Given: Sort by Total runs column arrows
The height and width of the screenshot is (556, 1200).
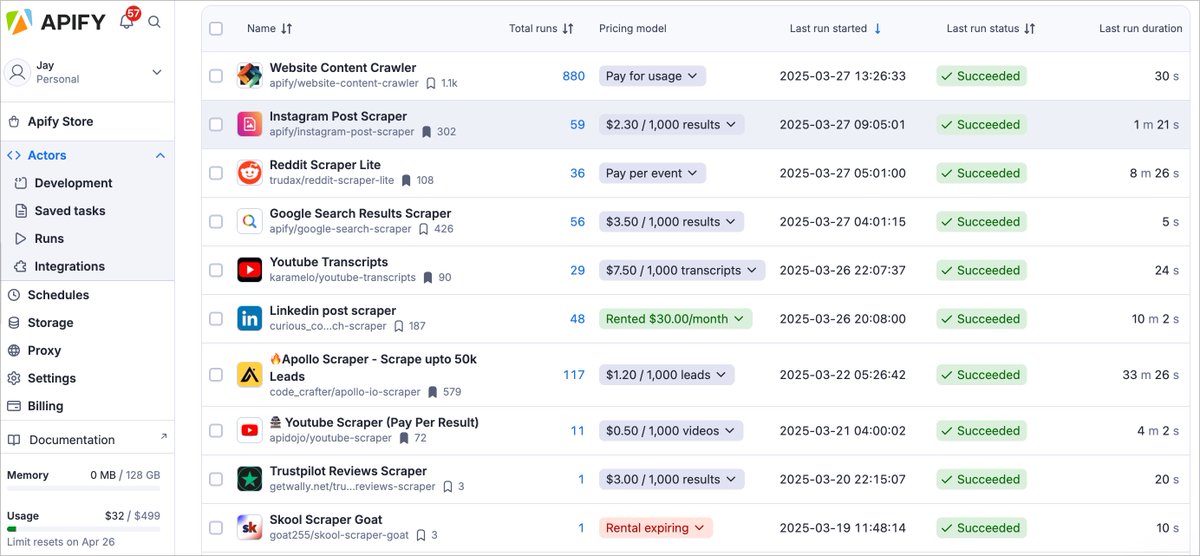Looking at the screenshot, I should pos(568,29).
